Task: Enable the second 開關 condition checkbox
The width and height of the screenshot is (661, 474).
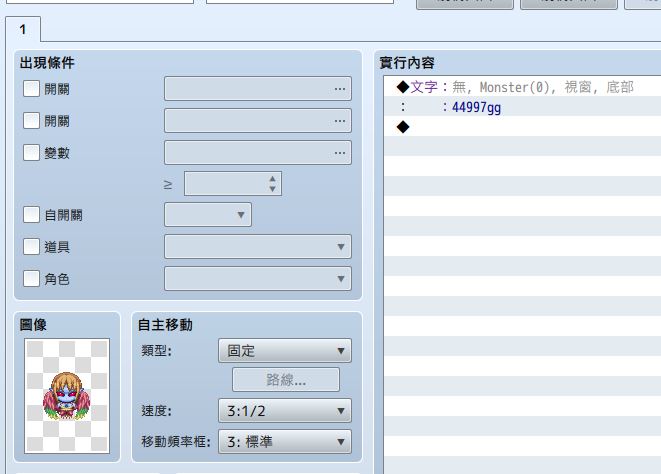Action: (x=31, y=121)
